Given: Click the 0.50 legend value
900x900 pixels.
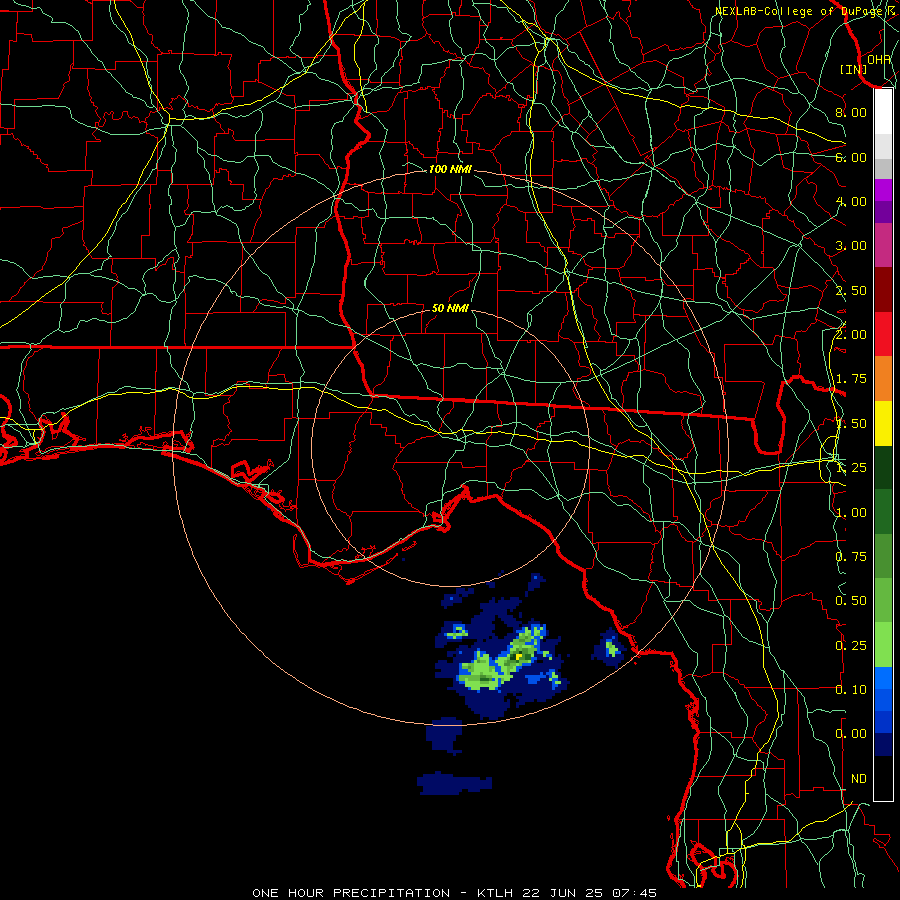Looking at the screenshot, I should pyautogui.click(x=851, y=601).
